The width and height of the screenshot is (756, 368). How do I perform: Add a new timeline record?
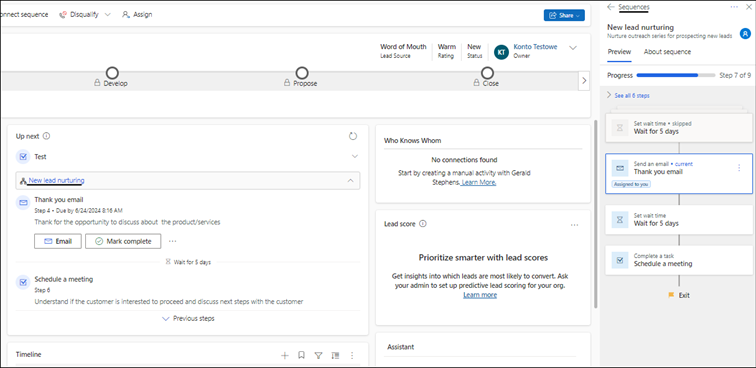point(284,355)
